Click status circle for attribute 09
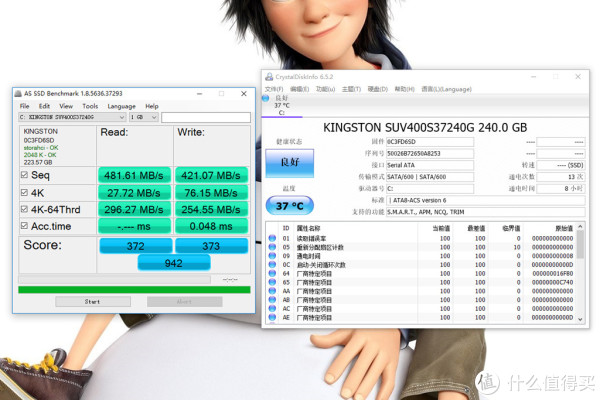The image size is (600, 400). (272, 256)
